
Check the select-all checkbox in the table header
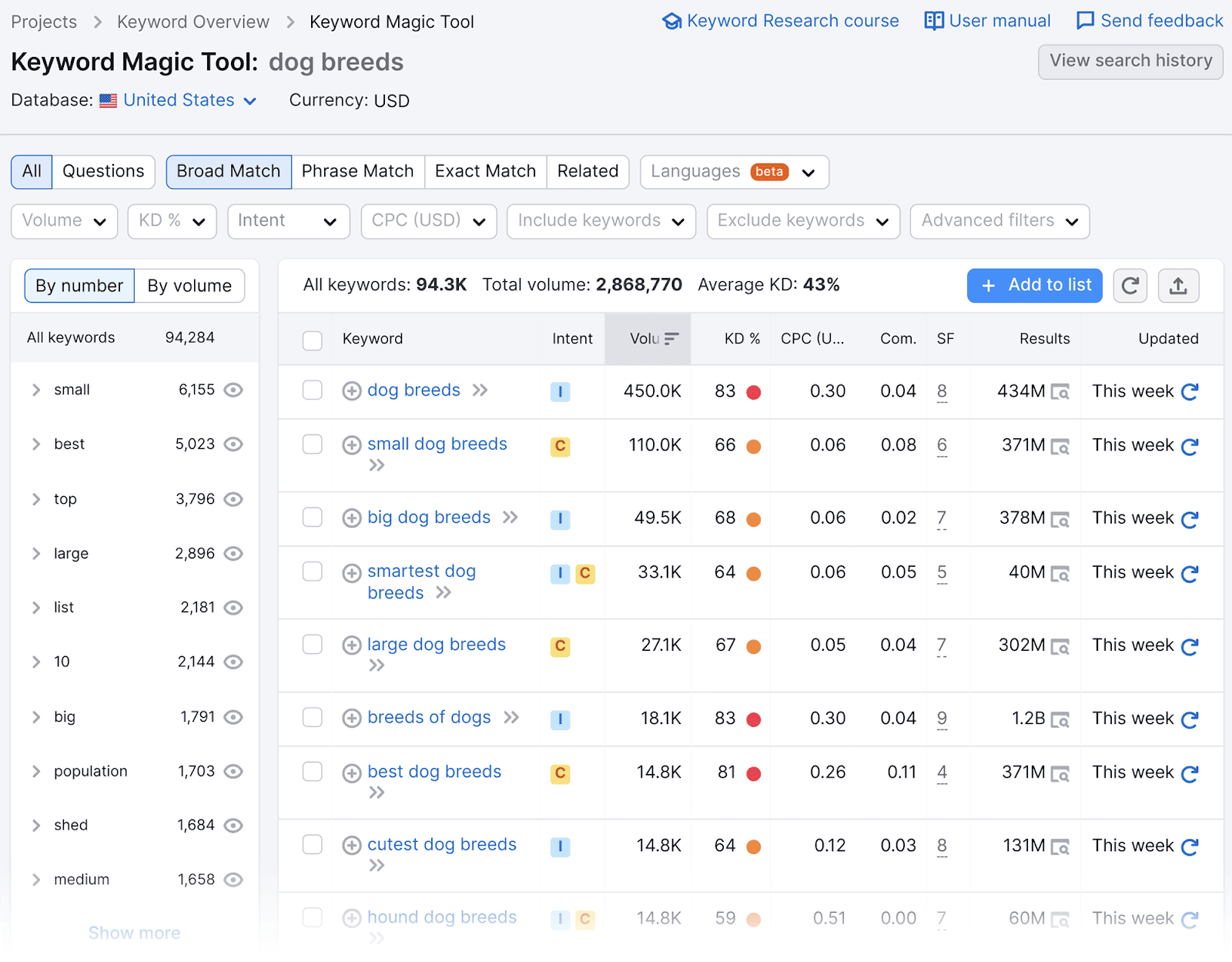click(313, 339)
